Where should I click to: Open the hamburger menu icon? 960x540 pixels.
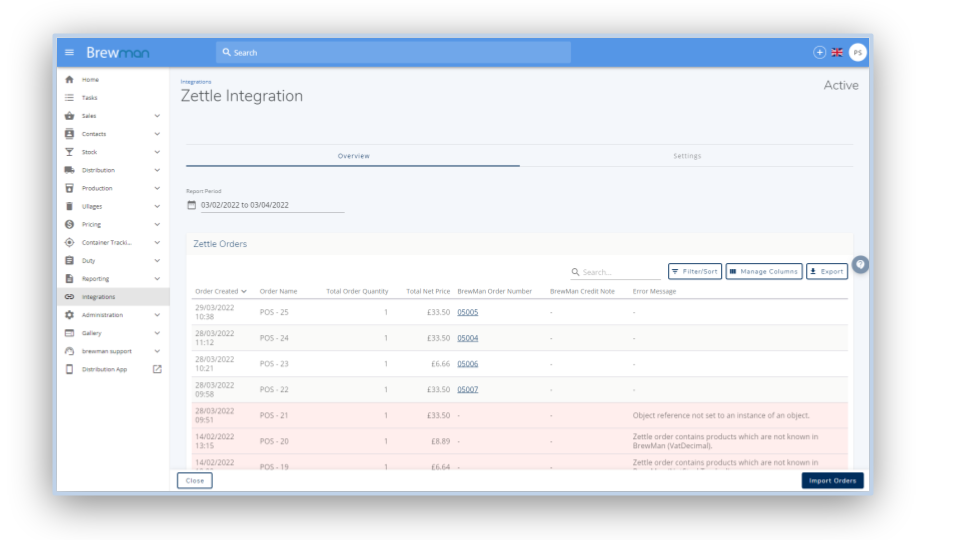point(69,53)
